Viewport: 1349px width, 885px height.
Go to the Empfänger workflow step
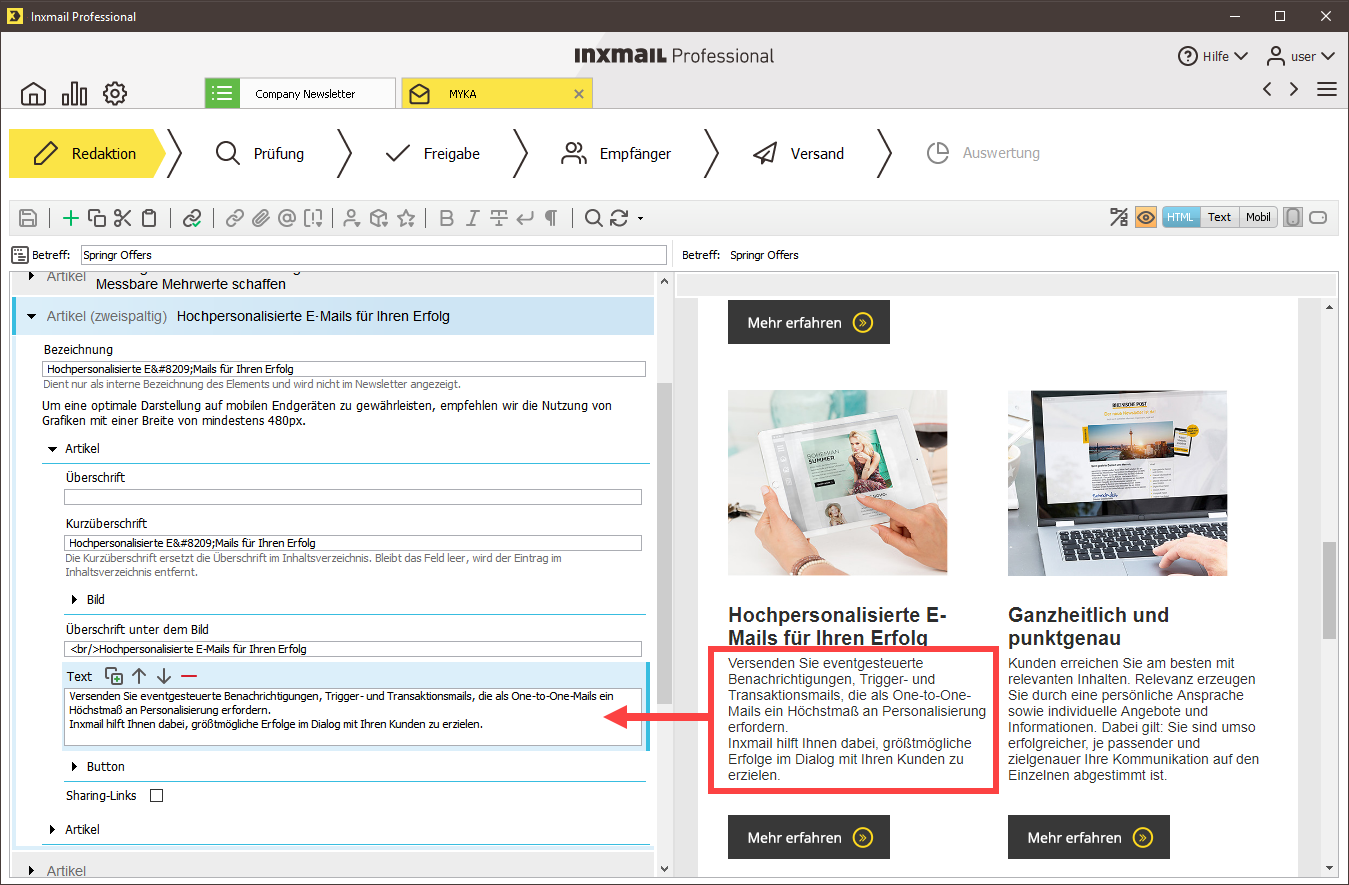(616, 153)
